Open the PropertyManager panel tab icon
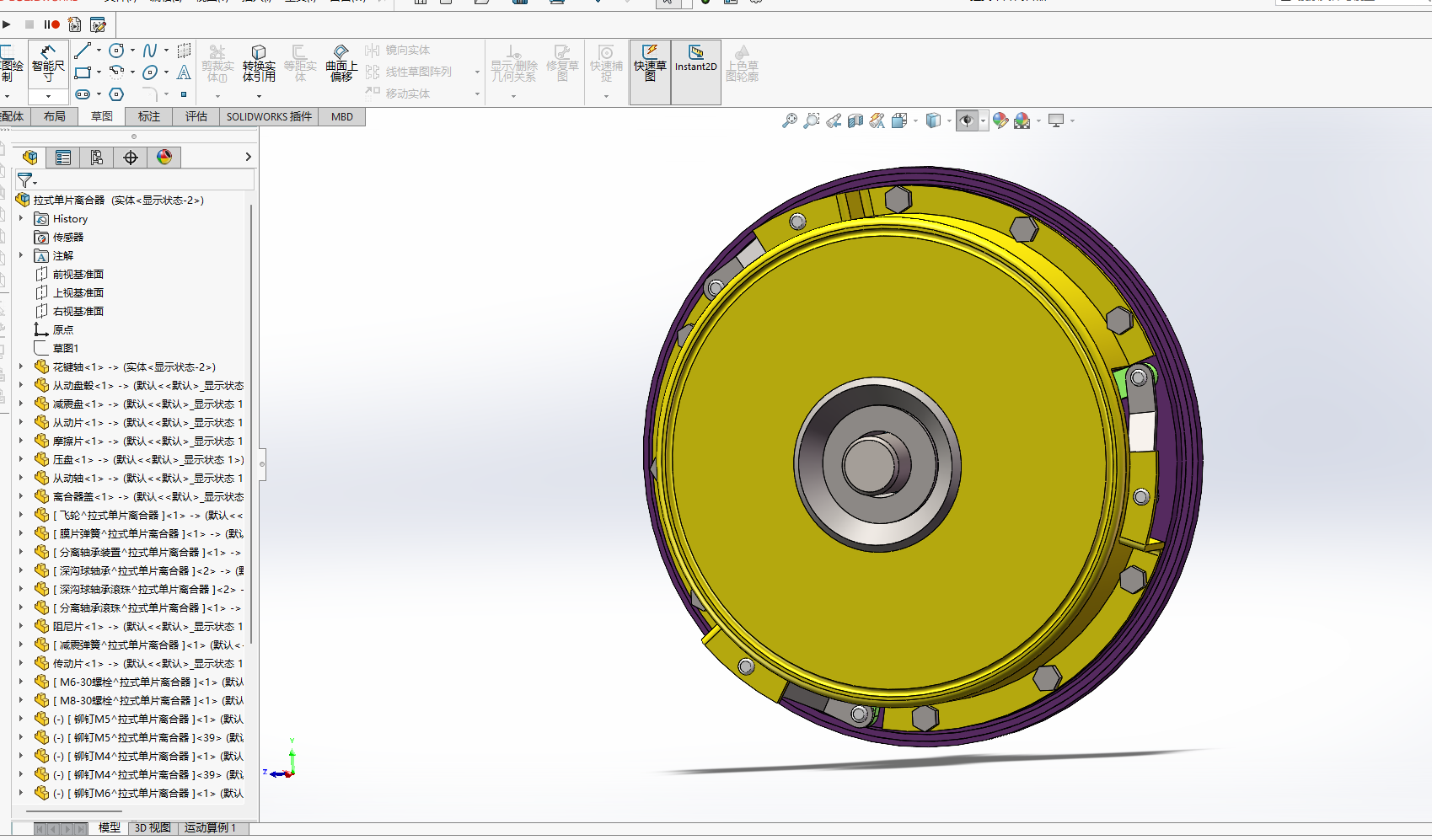Image resolution: width=1432 pixels, height=840 pixels. (63, 158)
